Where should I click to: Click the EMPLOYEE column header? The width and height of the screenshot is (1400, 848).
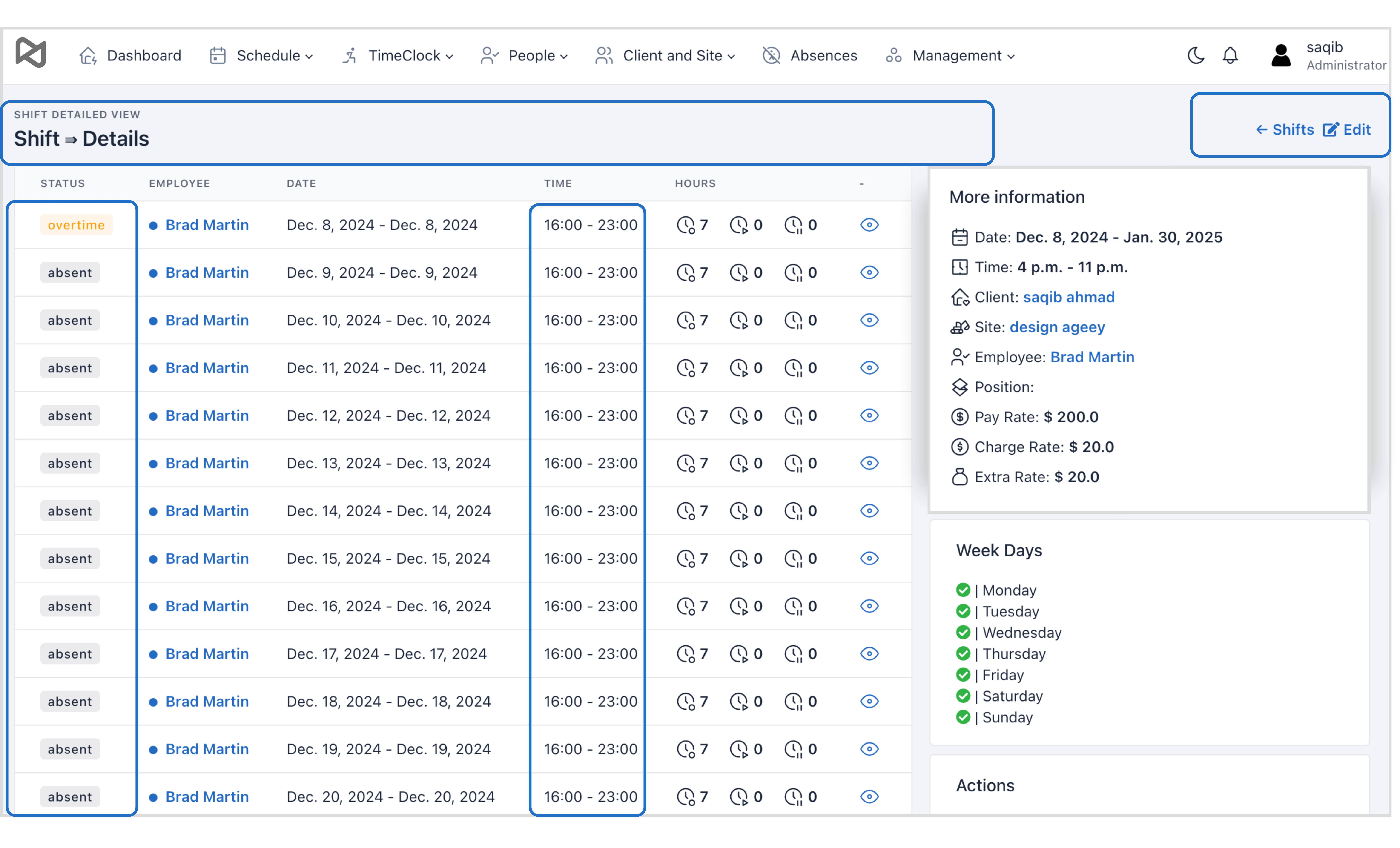(180, 183)
